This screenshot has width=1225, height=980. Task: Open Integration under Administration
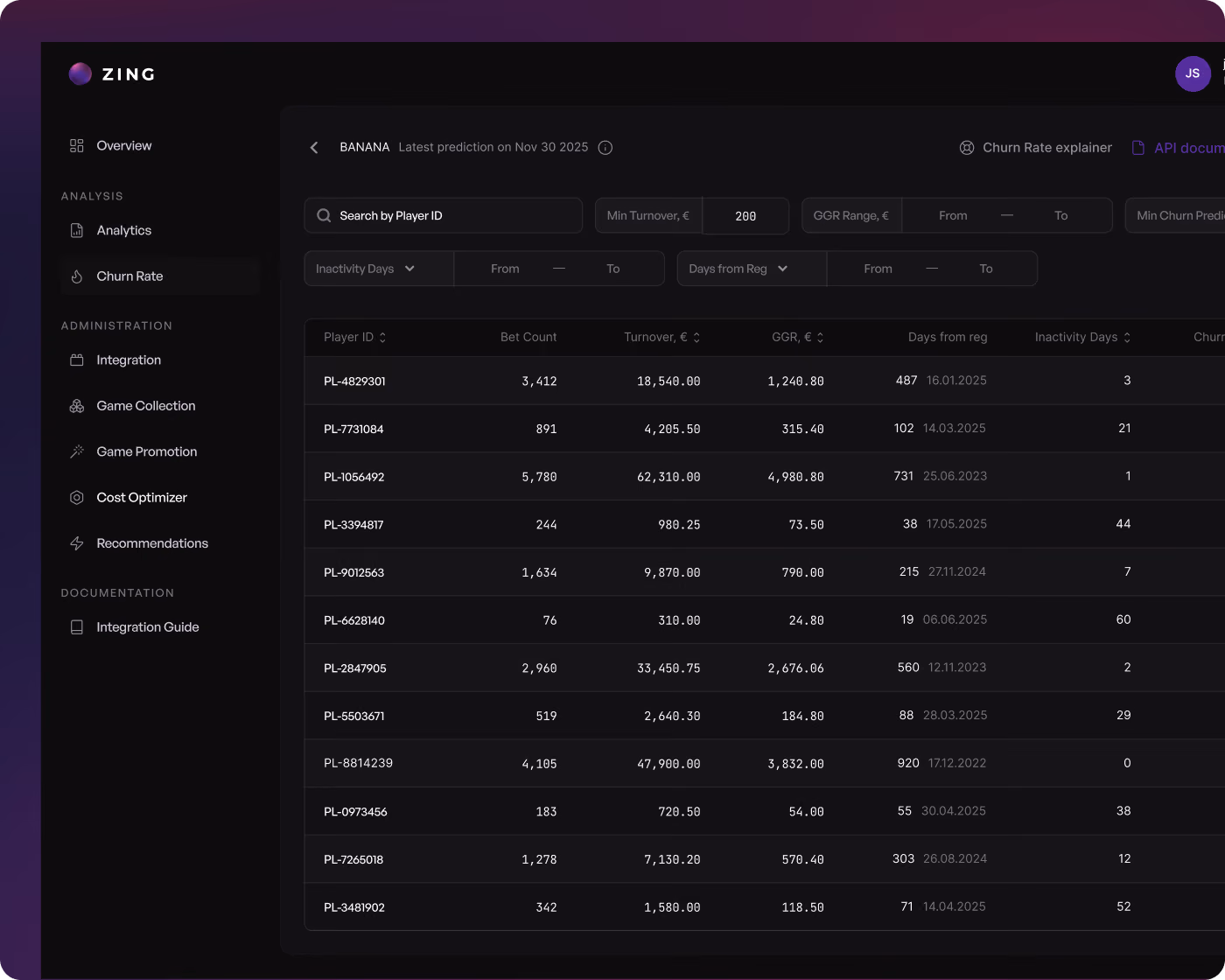(x=129, y=360)
